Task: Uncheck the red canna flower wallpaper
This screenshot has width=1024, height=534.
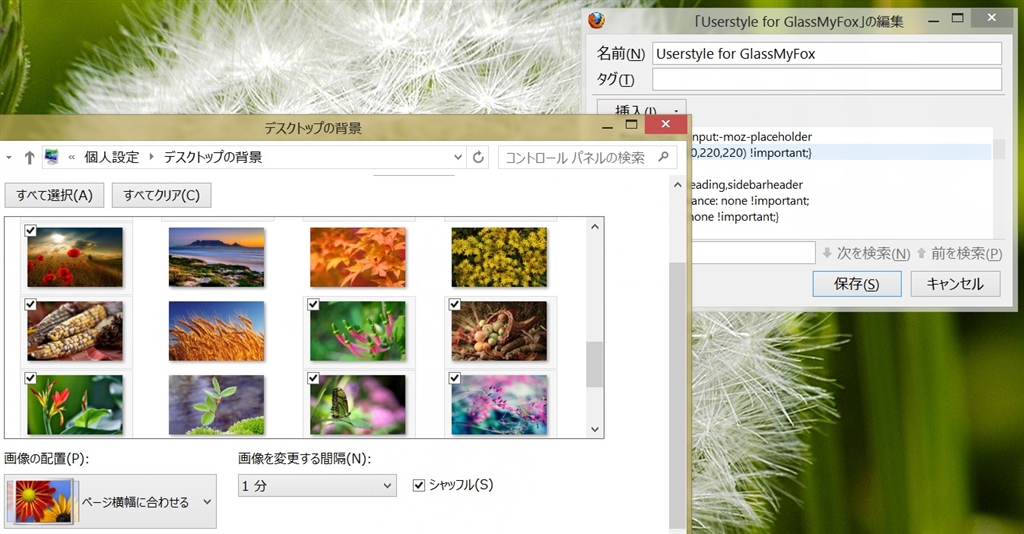Action: coord(31,378)
